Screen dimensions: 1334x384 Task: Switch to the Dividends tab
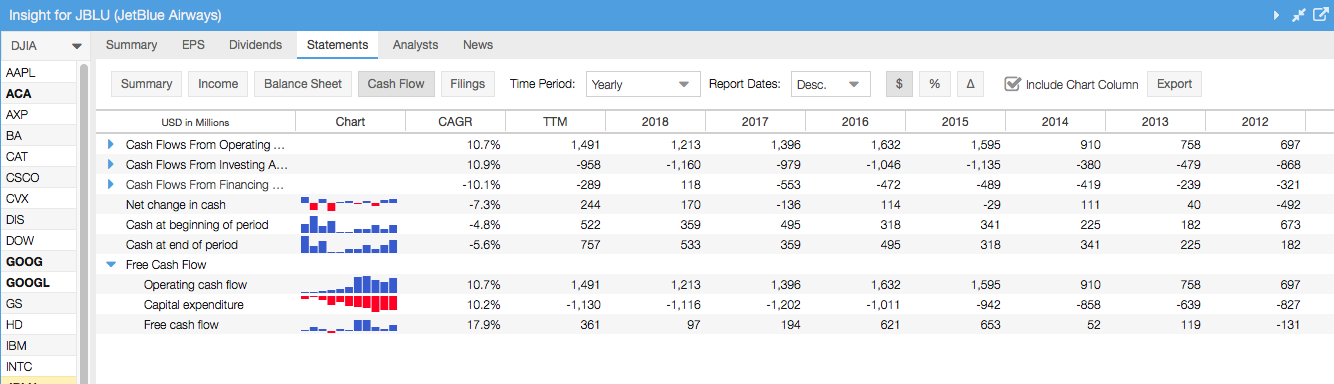[256, 45]
